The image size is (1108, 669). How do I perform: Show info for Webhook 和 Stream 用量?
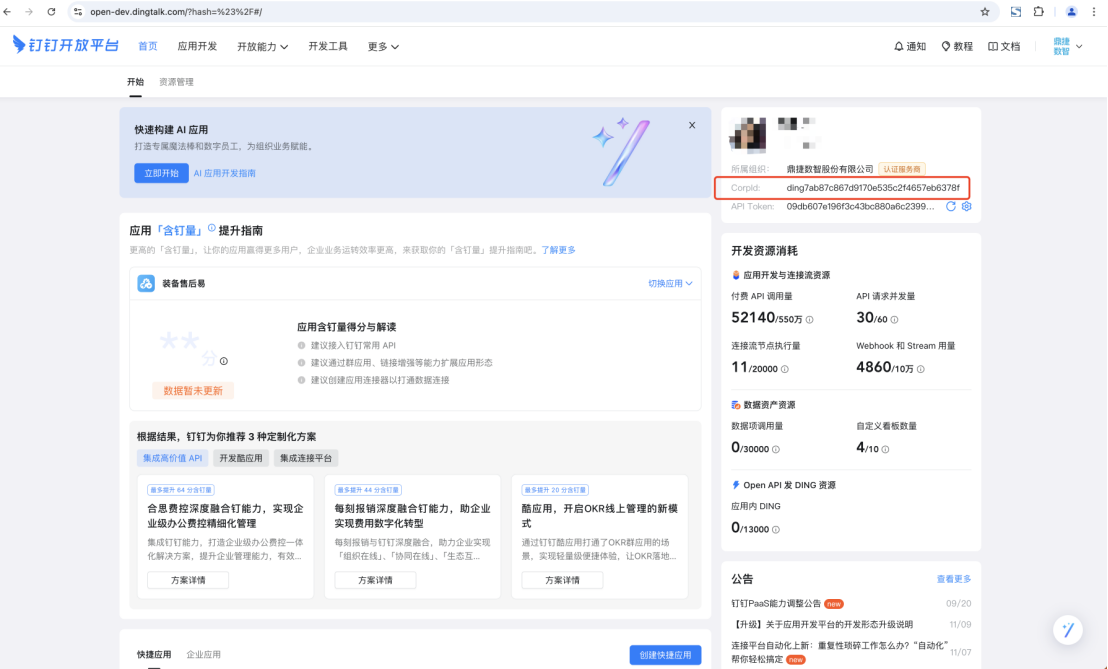click(x=921, y=369)
